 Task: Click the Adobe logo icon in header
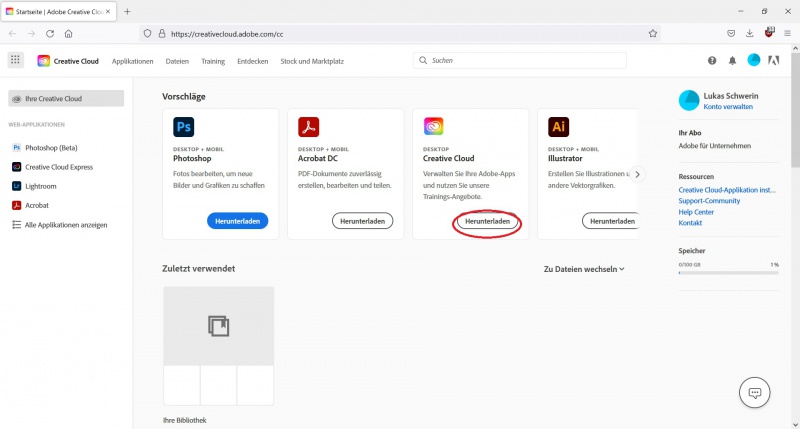pyautogui.click(x=773, y=61)
